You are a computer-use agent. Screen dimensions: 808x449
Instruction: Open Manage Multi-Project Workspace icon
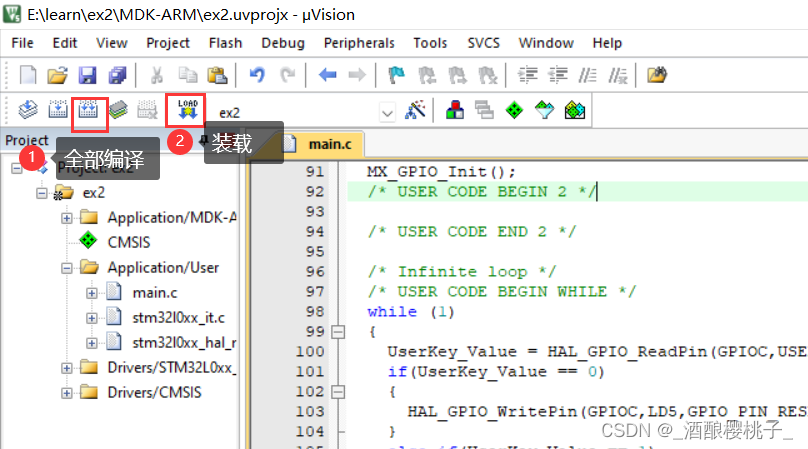[x=484, y=110]
